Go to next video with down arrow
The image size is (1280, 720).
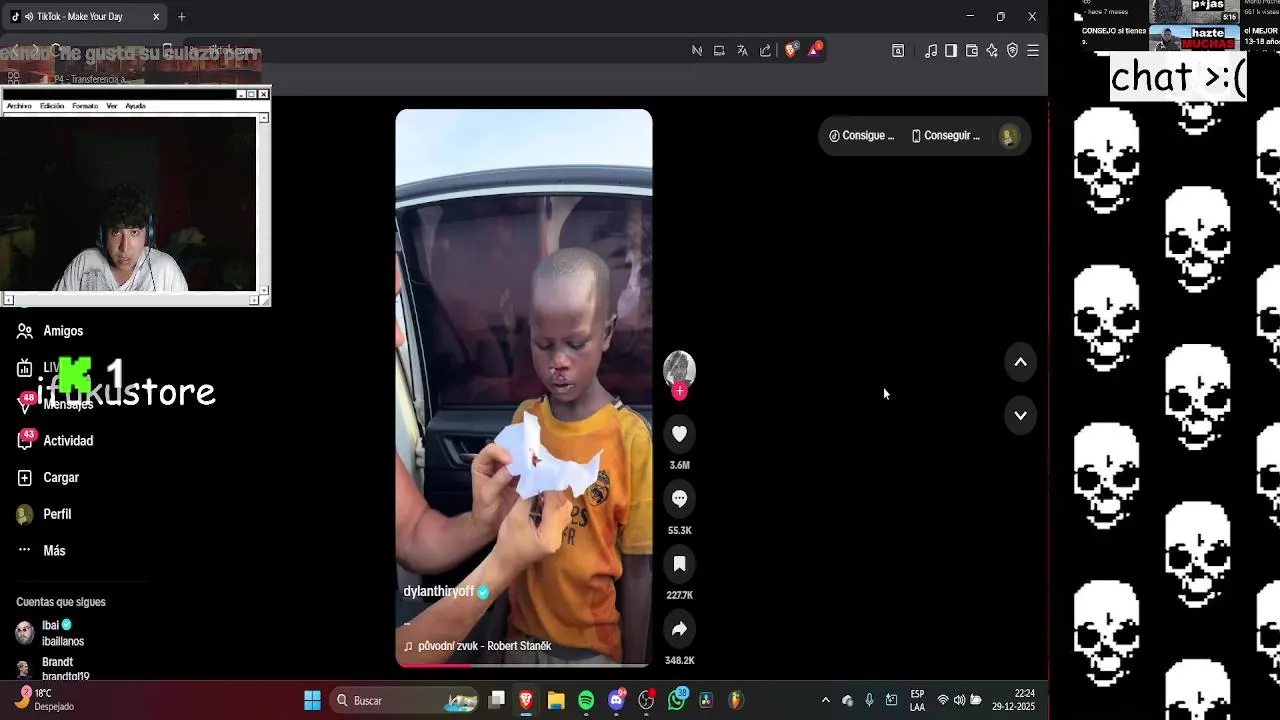pyautogui.click(x=1020, y=415)
